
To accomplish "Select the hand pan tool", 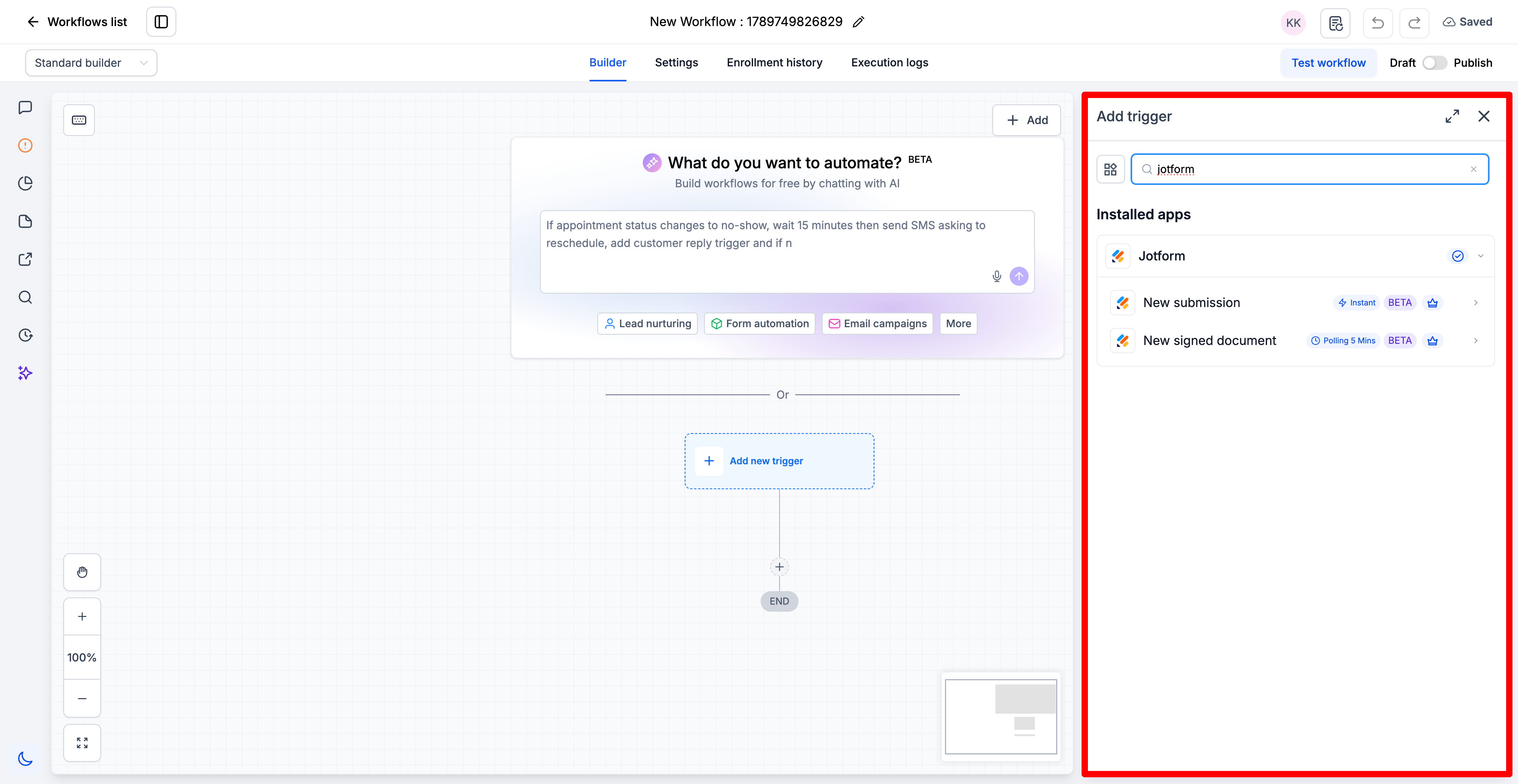I will (82, 572).
